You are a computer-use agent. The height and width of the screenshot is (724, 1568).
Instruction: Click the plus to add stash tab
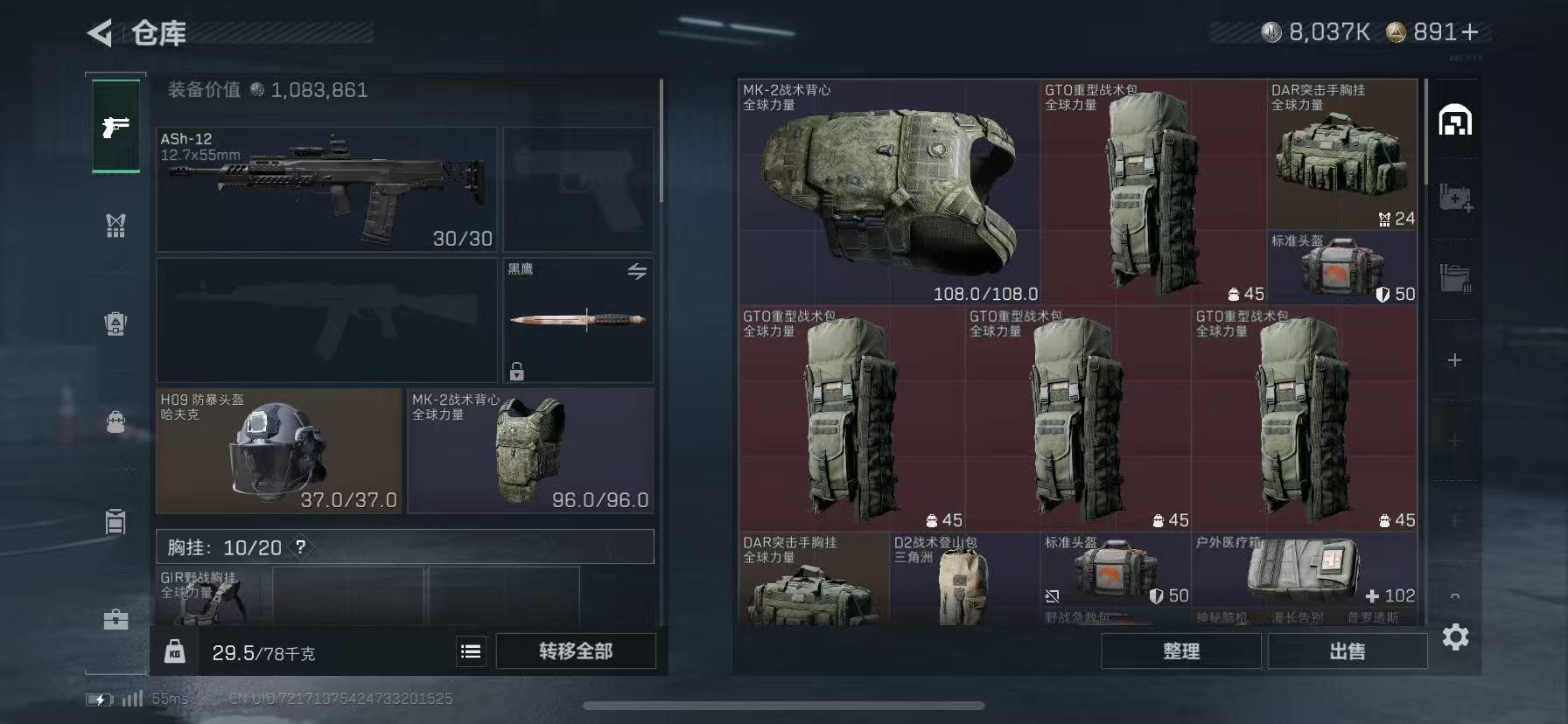(1454, 360)
